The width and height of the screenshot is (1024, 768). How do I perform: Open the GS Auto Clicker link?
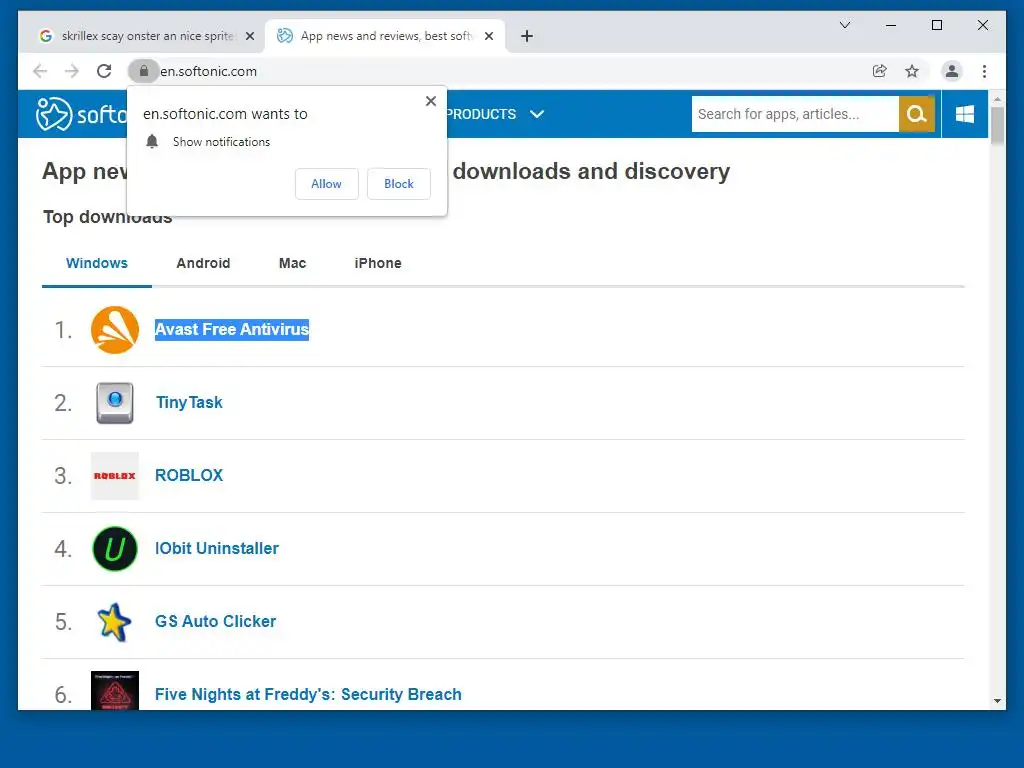pyautogui.click(x=216, y=622)
